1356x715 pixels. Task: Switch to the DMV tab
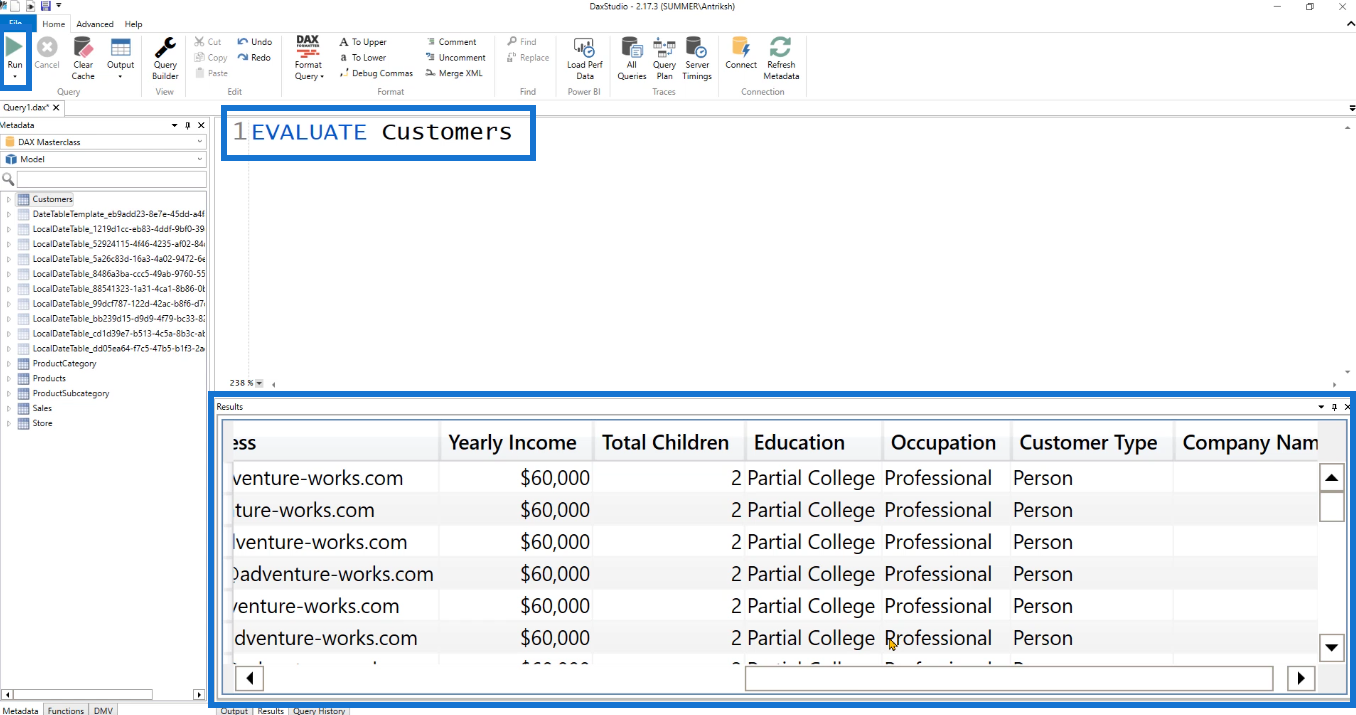point(104,710)
